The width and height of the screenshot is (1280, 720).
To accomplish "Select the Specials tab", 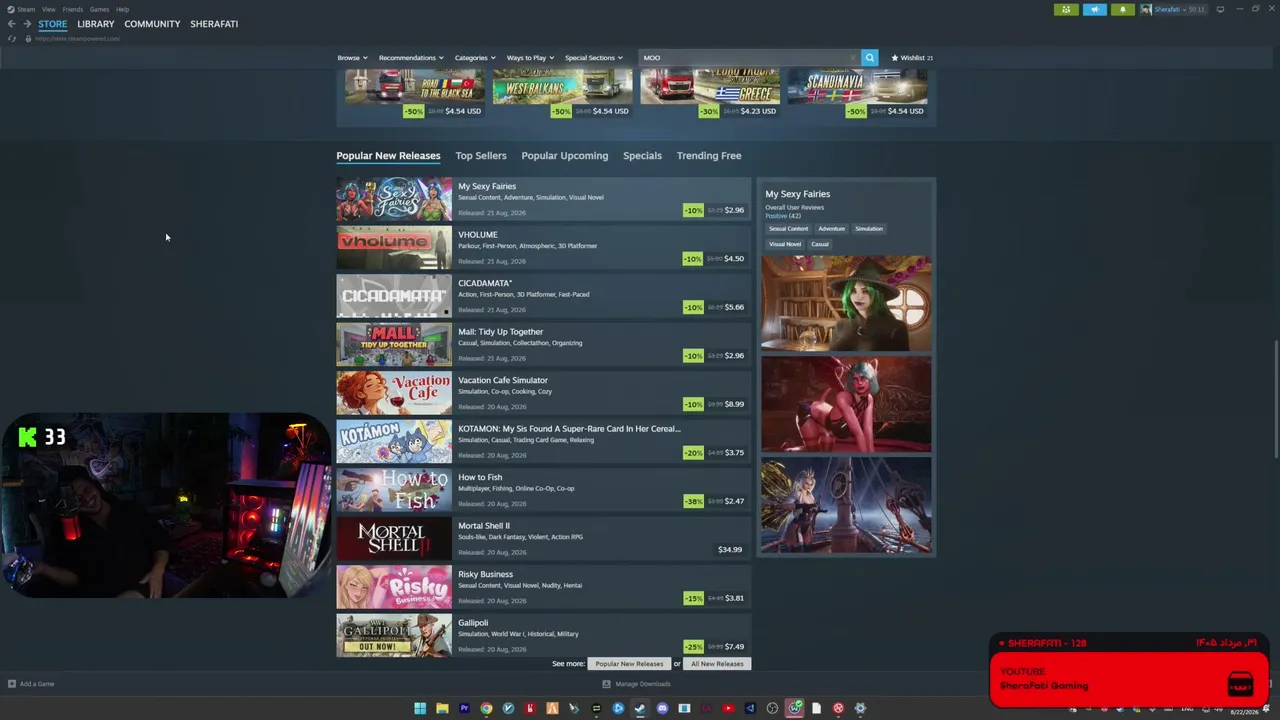I will [642, 156].
